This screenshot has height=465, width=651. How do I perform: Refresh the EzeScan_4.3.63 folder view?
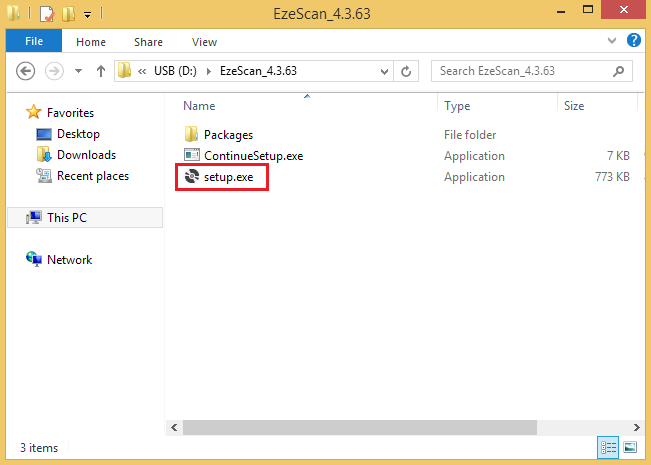pos(406,72)
